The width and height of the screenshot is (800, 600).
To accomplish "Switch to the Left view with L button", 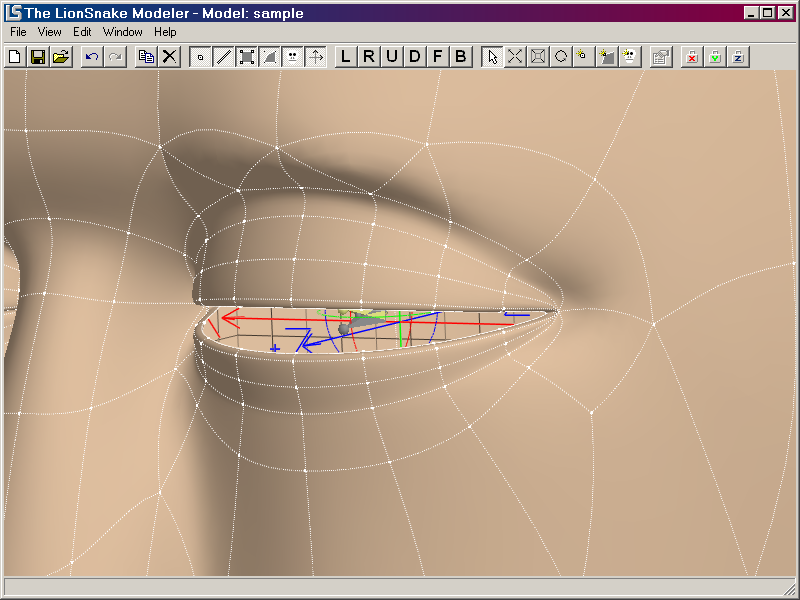I will coord(346,57).
